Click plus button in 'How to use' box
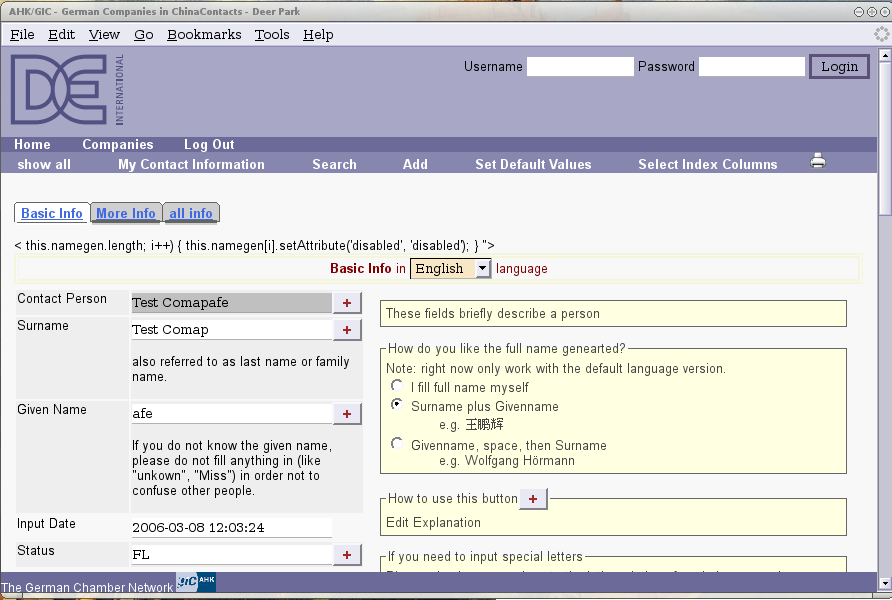 [533, 499]
